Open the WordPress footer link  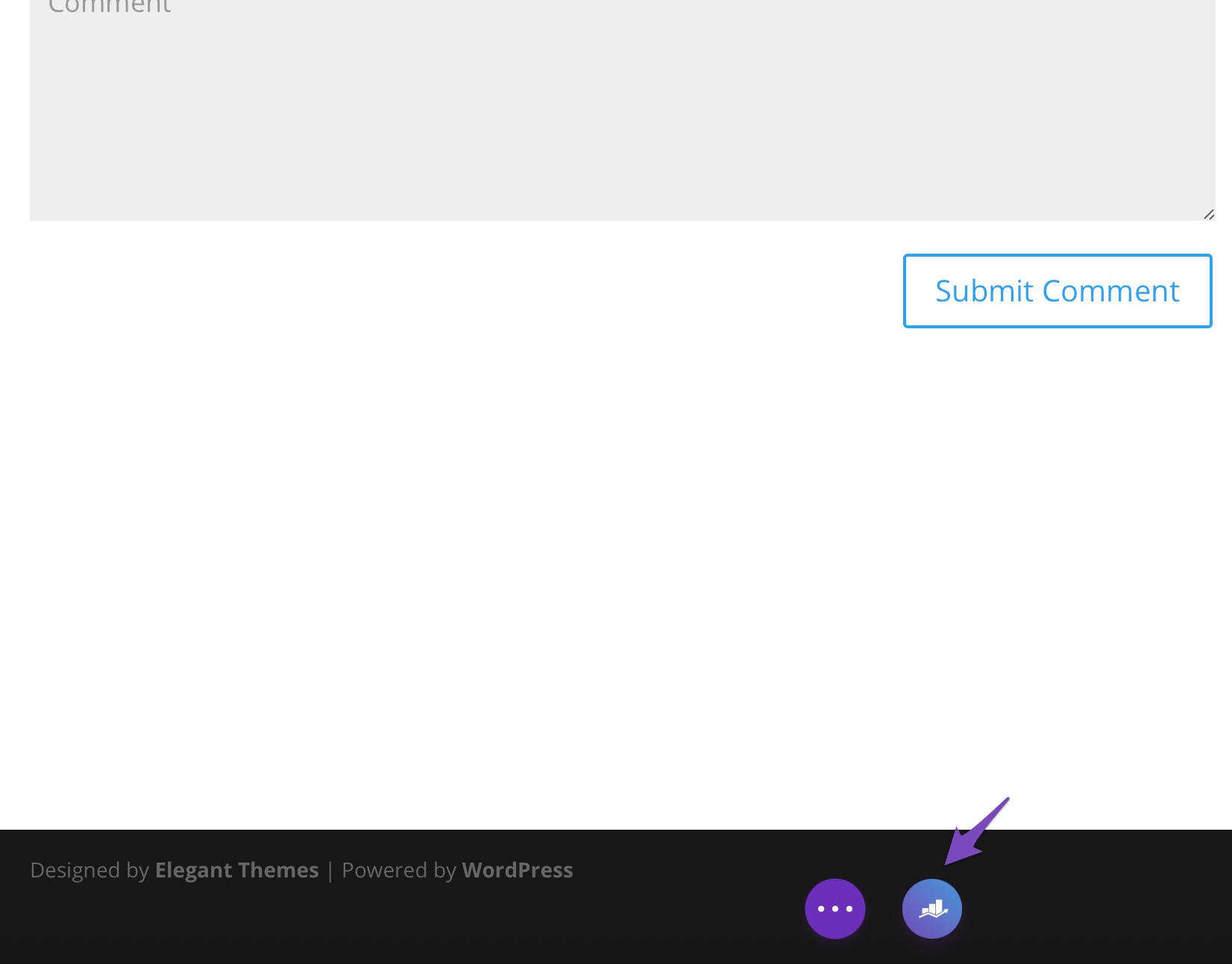(x=518, y=870)
